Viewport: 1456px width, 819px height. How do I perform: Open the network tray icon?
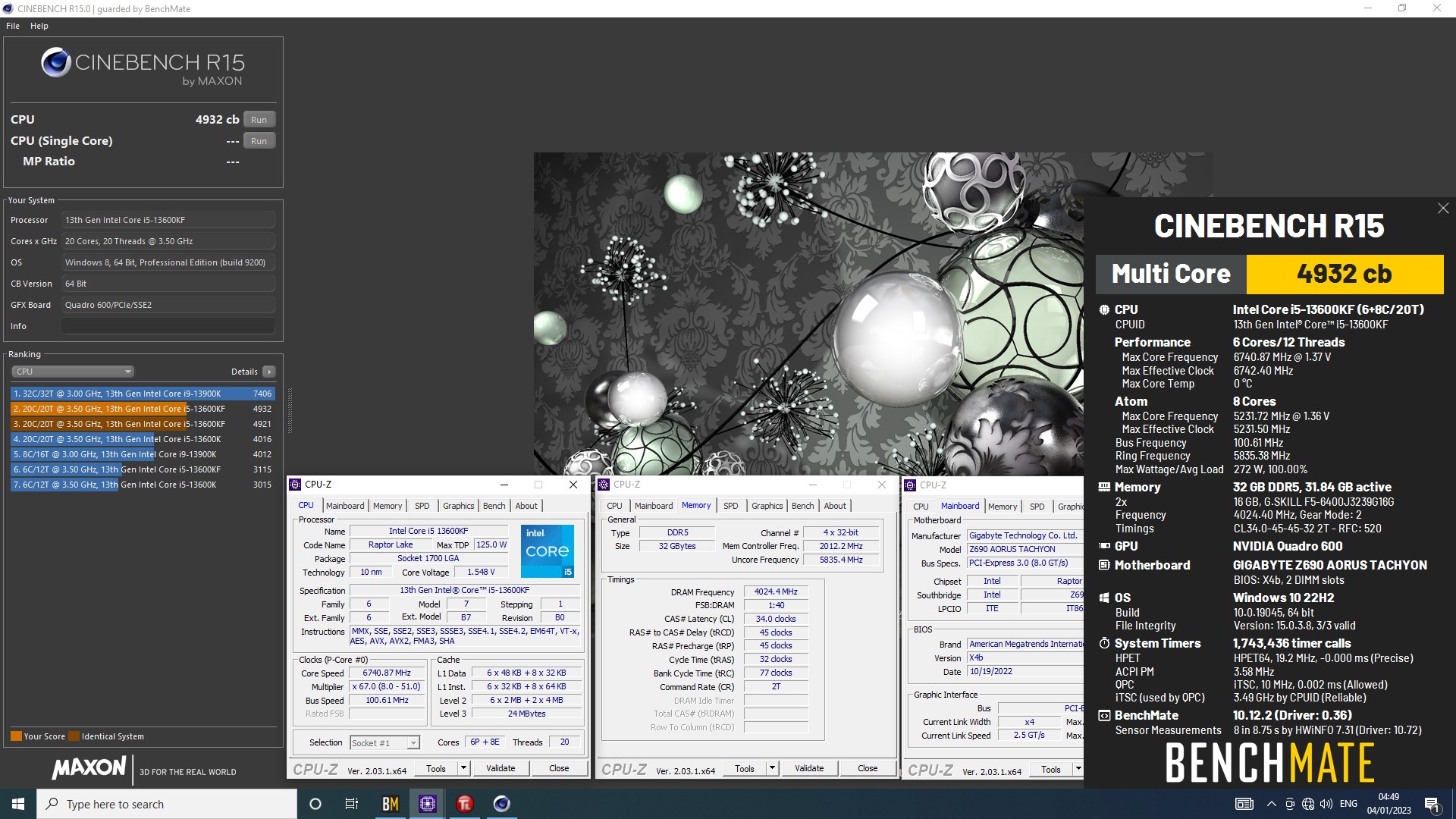(1308, 804)
